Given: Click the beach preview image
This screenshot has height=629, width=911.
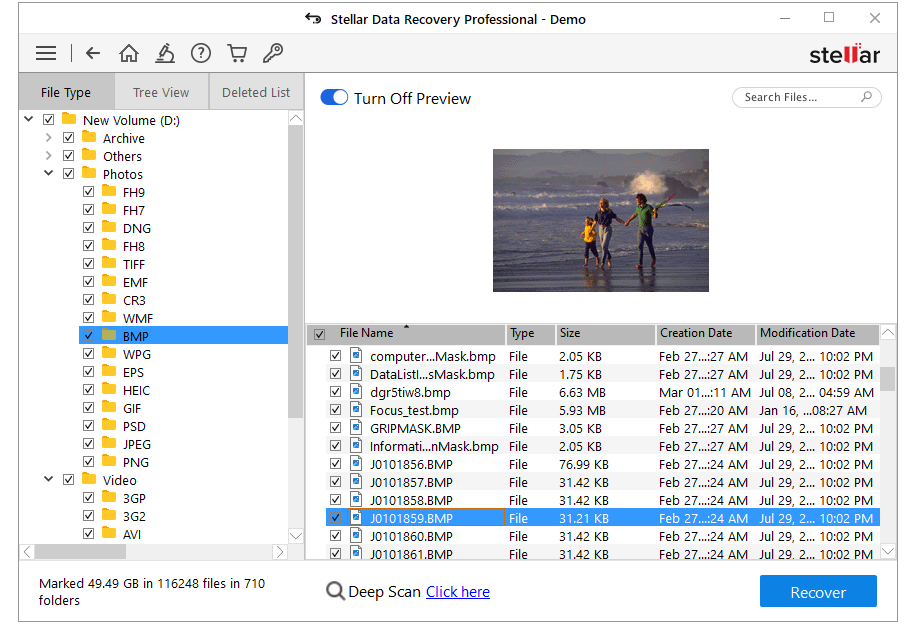Looking at the screenshot, I should pyautogui.click(x=601, y=220).
